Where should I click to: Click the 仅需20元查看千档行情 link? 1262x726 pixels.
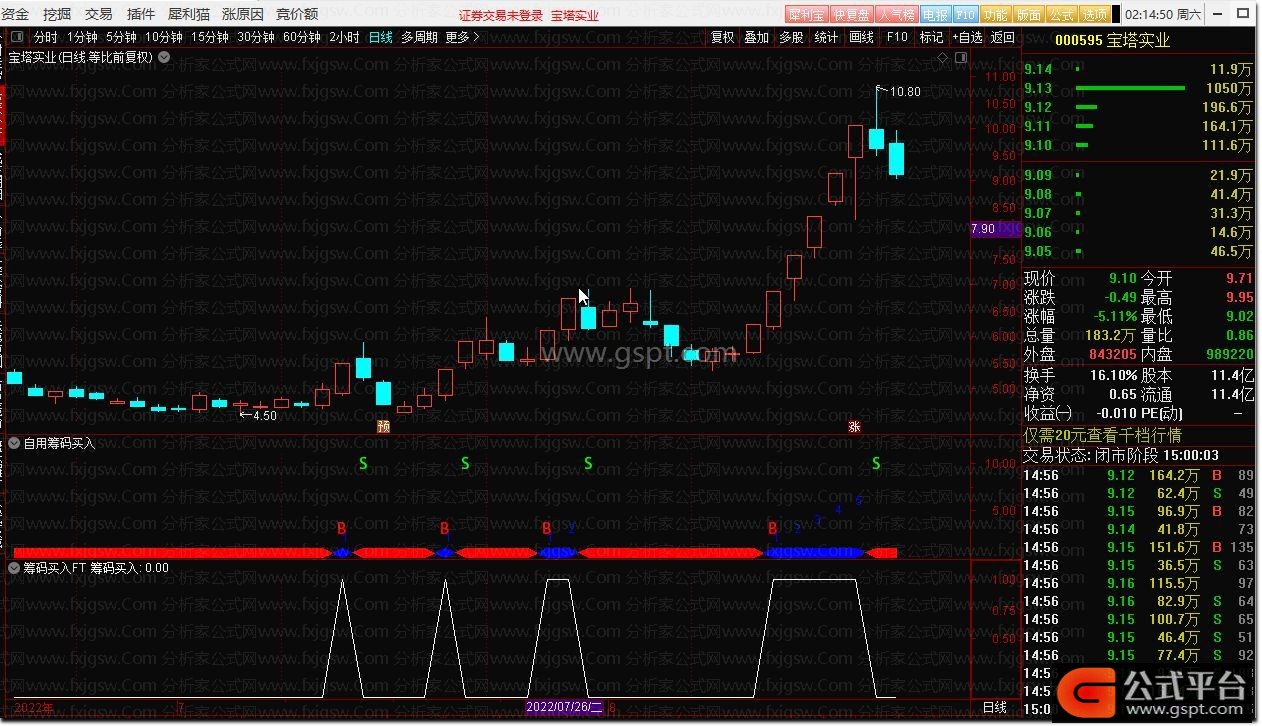tap(1103, 435)
